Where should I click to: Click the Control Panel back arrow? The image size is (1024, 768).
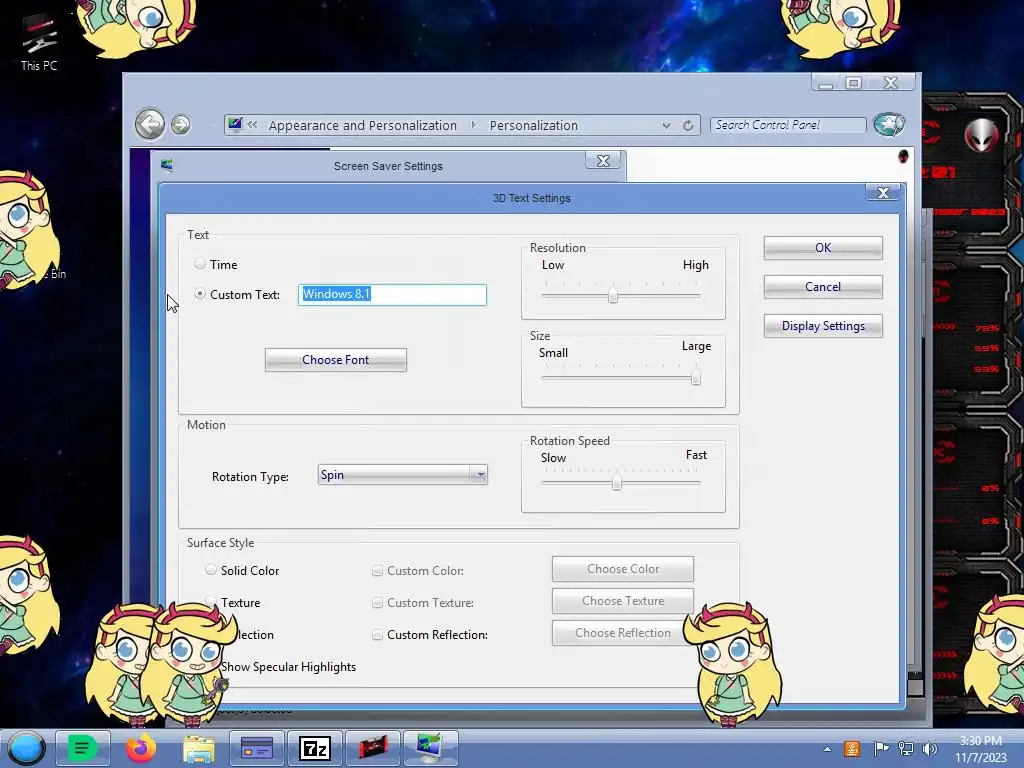point(150,124)
